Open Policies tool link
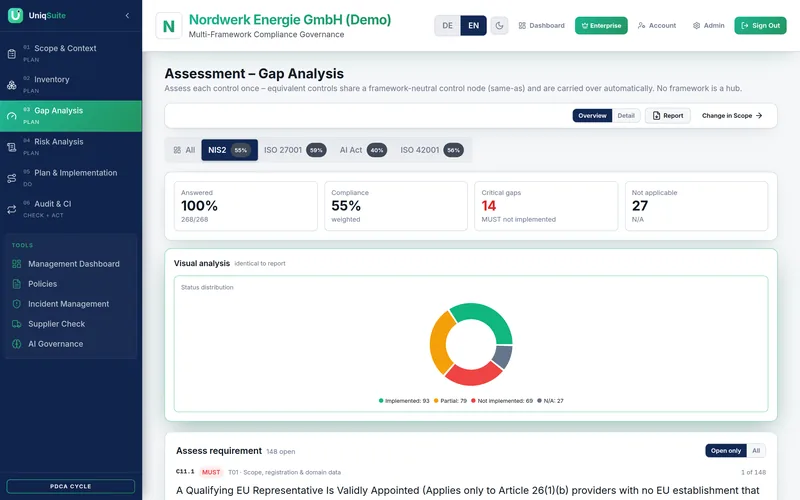Viewport: 800px width, 500px height. (71, 284)
